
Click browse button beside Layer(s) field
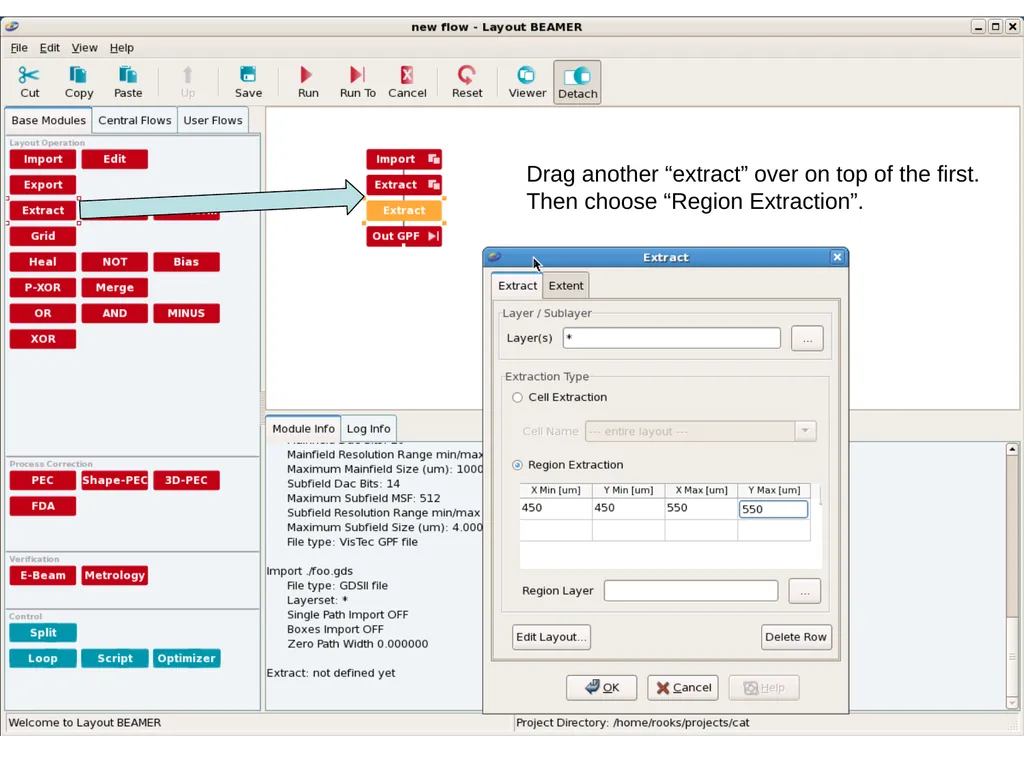(807, 339)
